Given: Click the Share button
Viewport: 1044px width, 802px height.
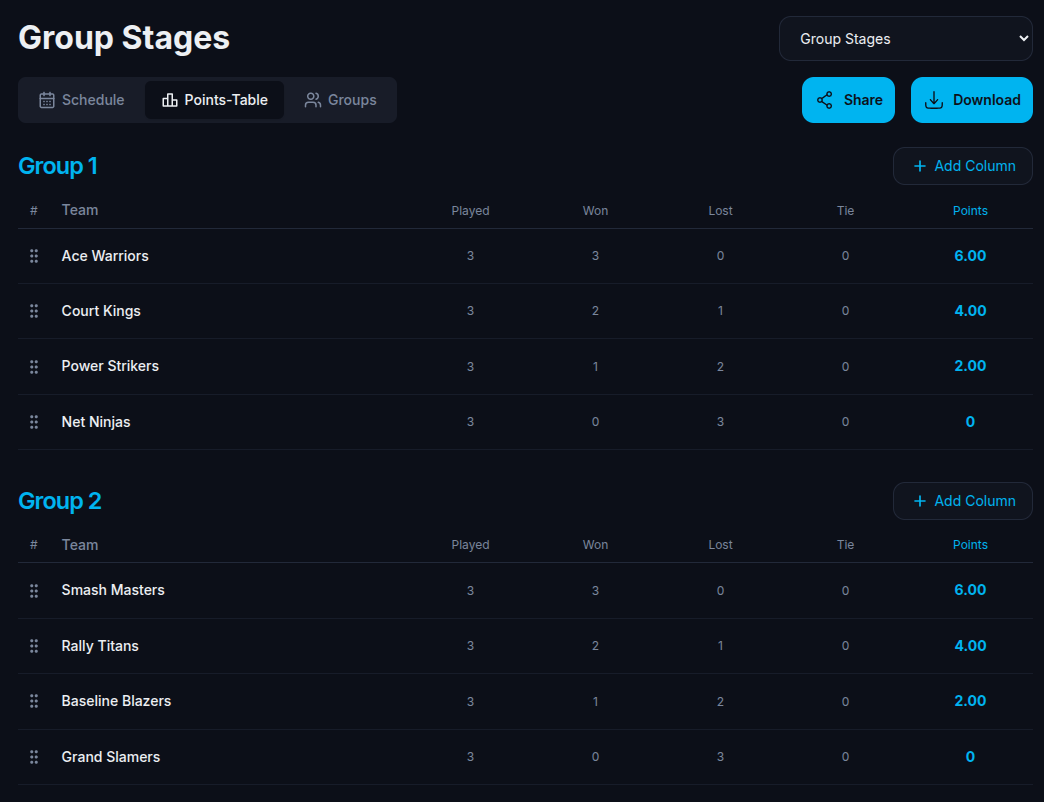Looking at the screenshot, I should 848,100.
